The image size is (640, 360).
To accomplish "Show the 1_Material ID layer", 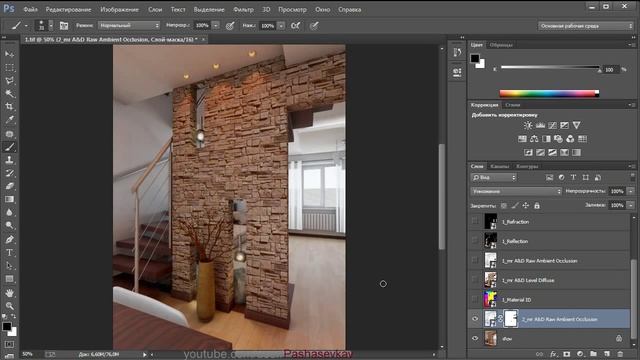I will pos(475,300).
